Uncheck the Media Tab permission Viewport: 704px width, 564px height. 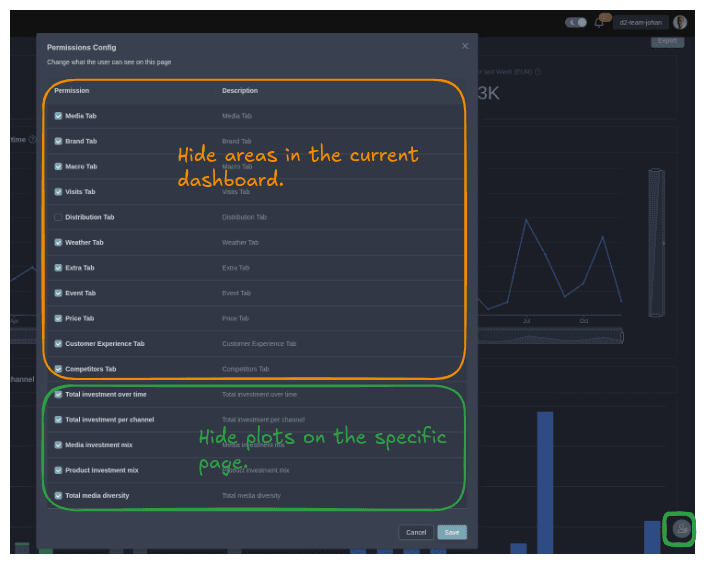(x=58, y=116)
